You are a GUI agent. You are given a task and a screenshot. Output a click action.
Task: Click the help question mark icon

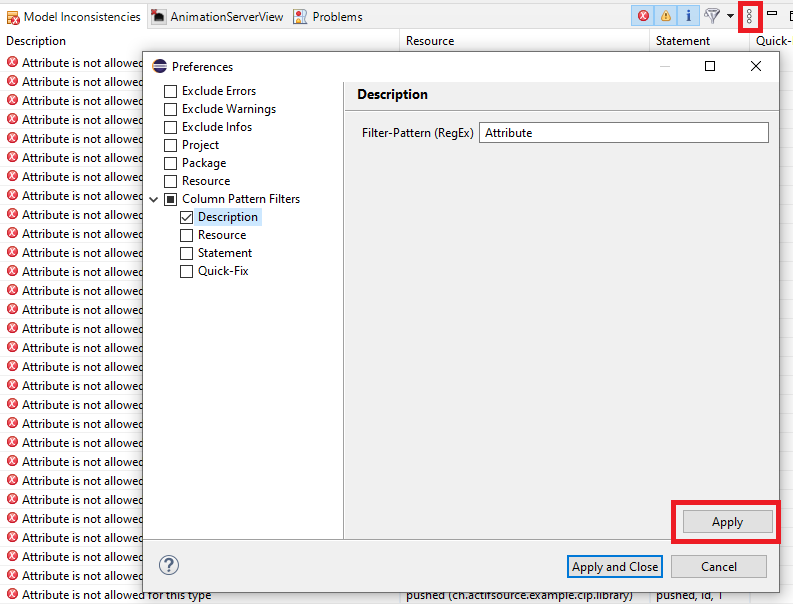pyautogui.click(x=169, y=566)
